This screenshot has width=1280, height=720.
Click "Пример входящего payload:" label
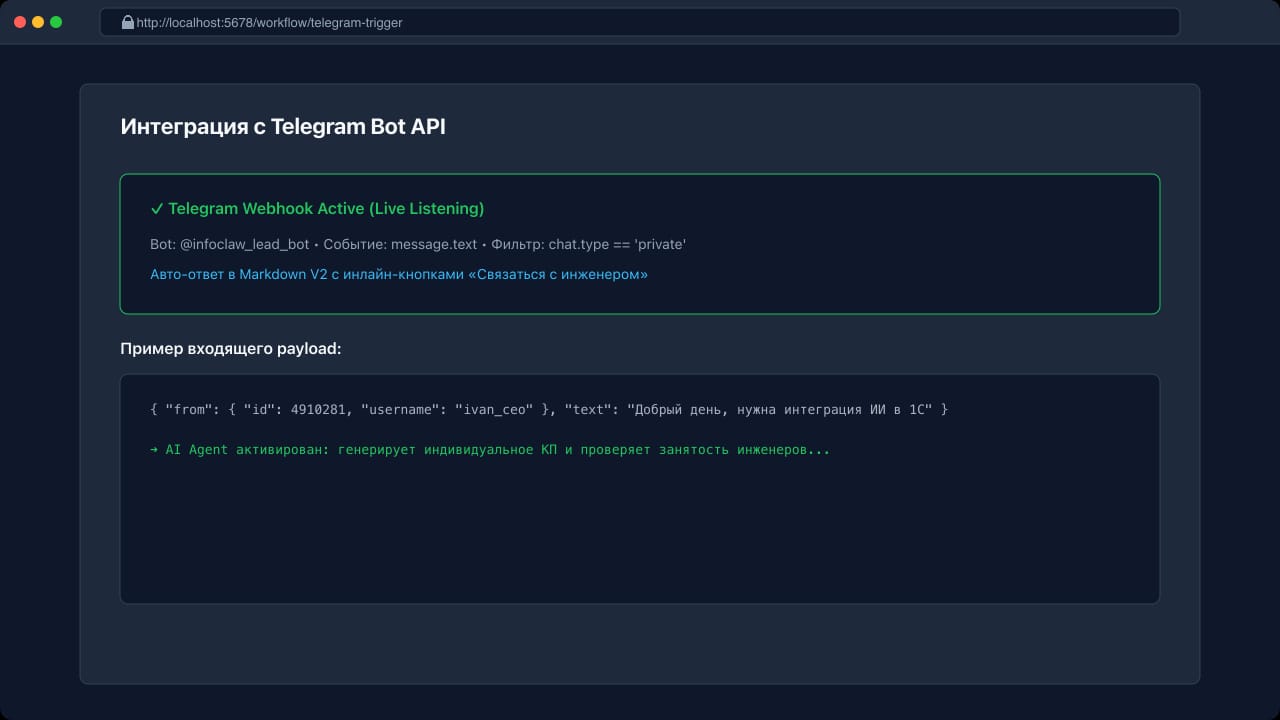[231, 349]
